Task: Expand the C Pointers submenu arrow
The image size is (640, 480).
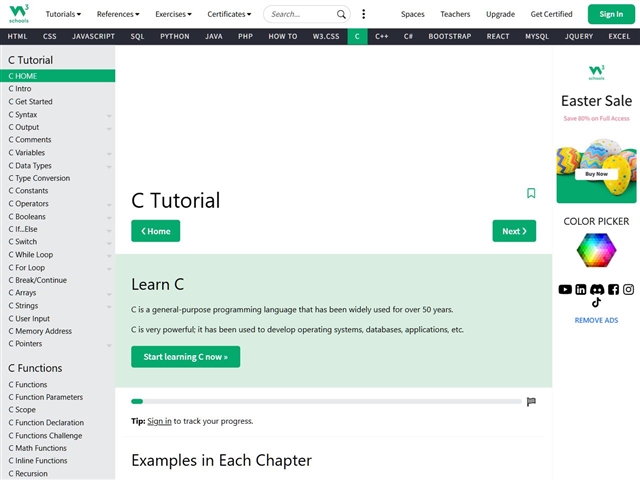Action: [x=109, y=345]
